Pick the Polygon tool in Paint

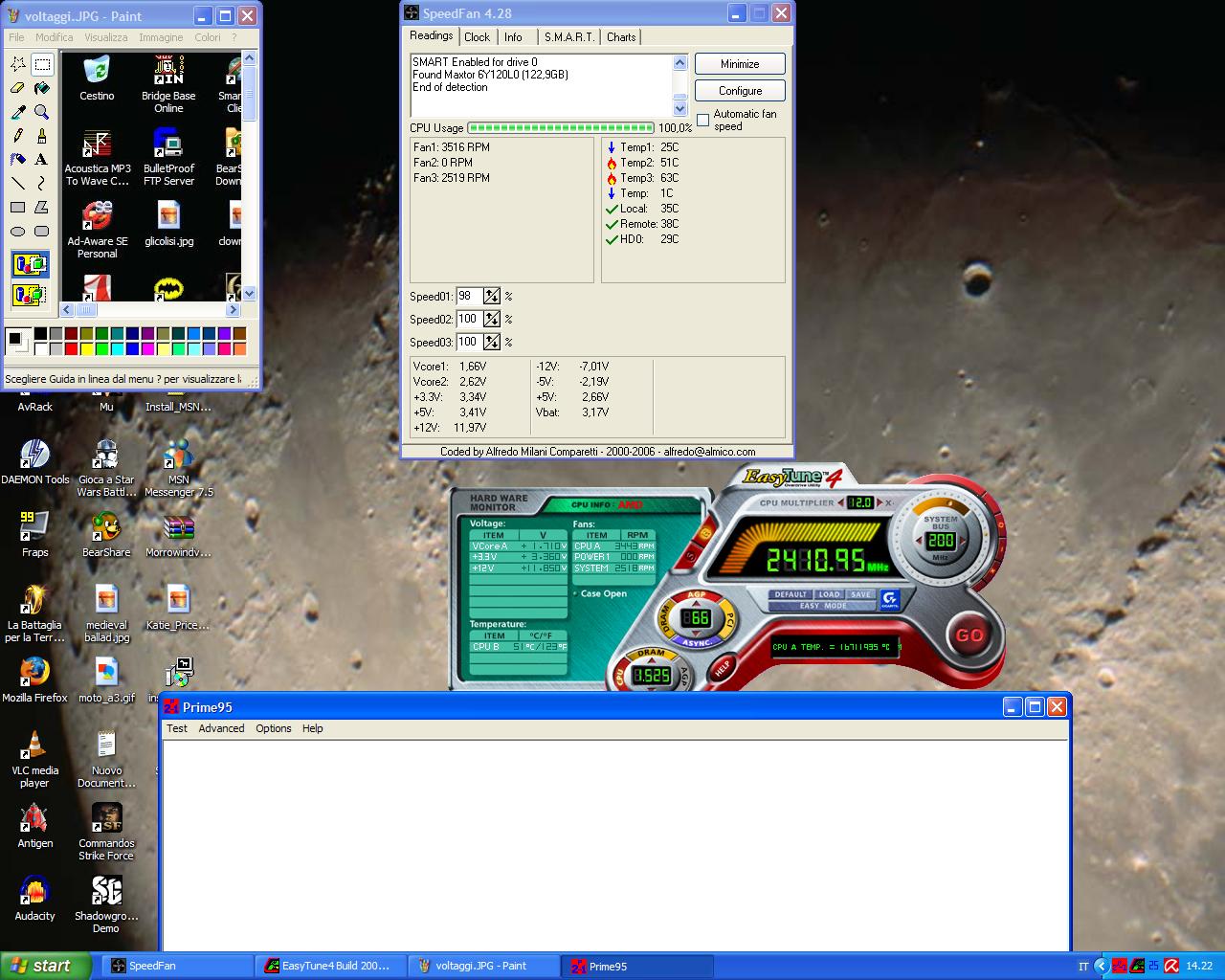click(x=42, y=207)
